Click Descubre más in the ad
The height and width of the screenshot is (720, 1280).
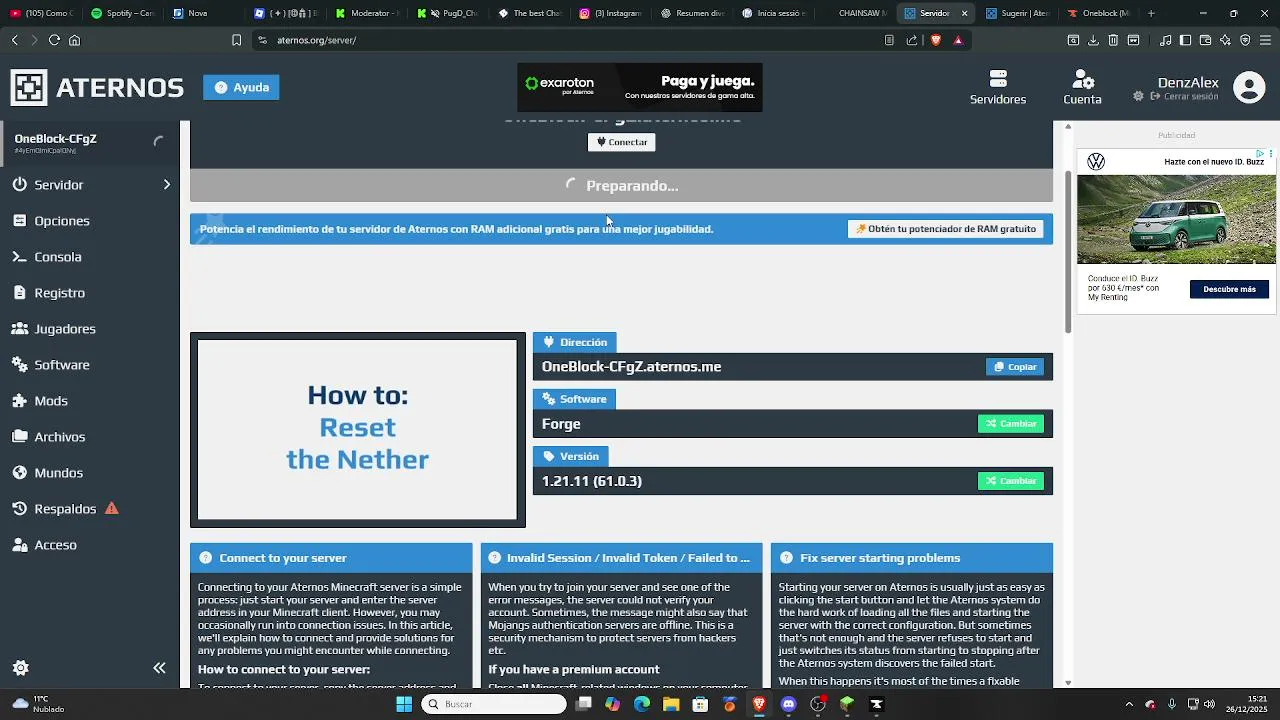(x=1229, y=289)
